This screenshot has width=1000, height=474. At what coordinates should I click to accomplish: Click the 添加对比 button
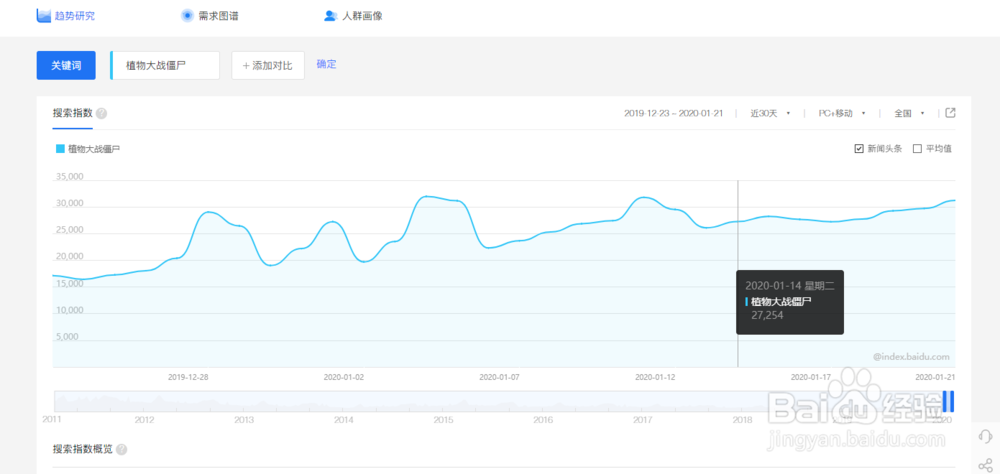click(x=268, y=65)
